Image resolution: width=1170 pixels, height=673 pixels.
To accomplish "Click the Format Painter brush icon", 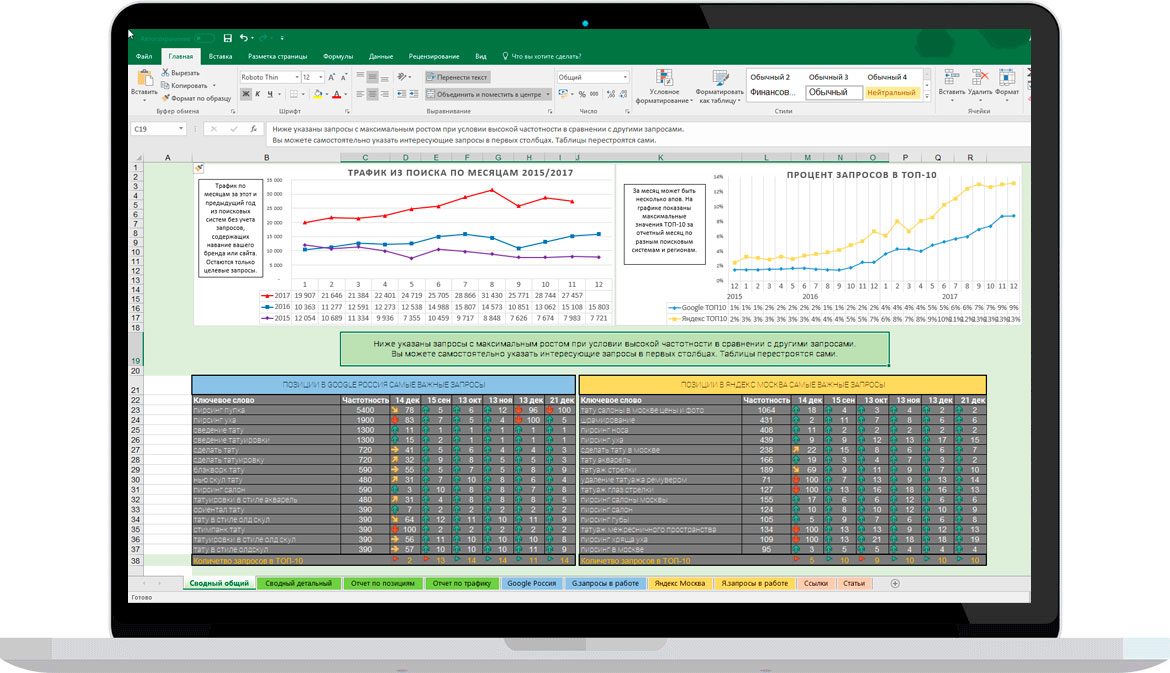I will coord(165,98).
